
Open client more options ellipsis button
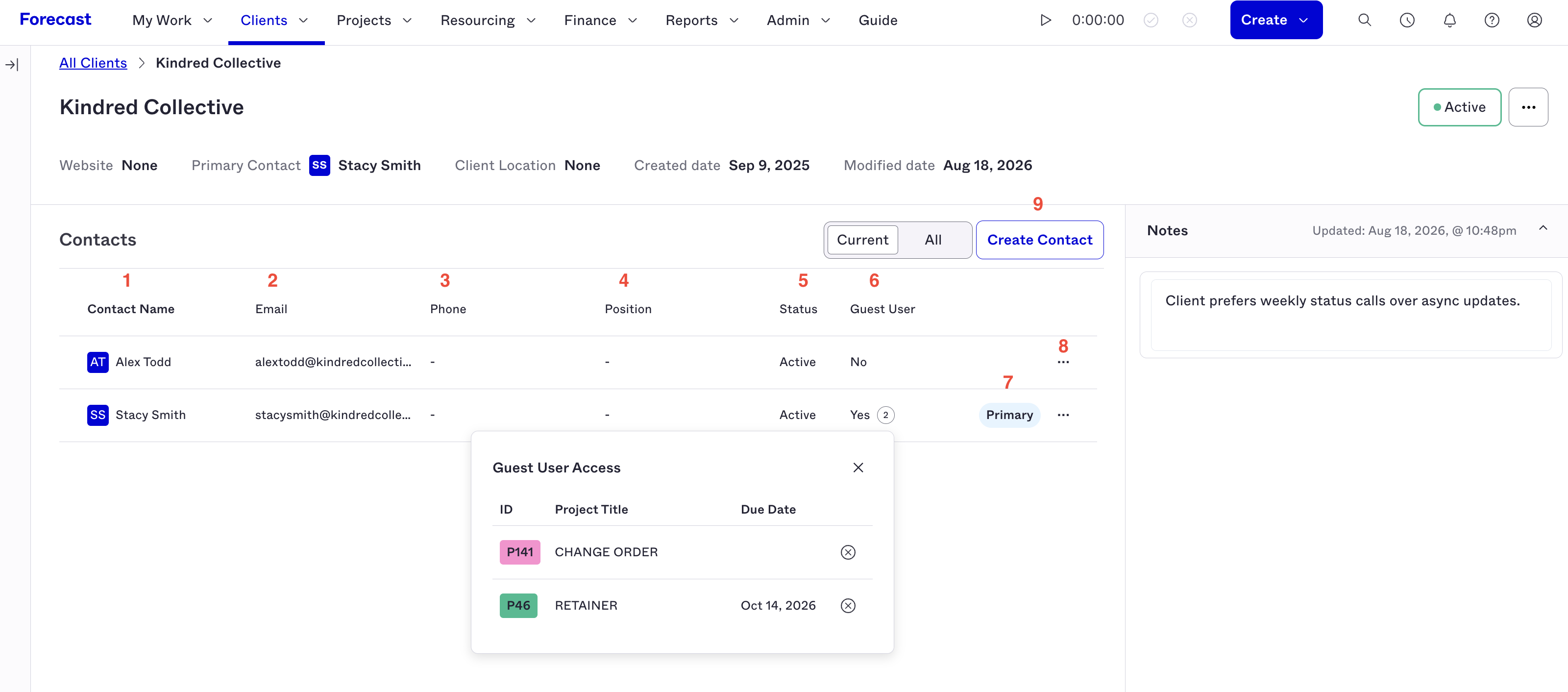(x=1528, y=107)
